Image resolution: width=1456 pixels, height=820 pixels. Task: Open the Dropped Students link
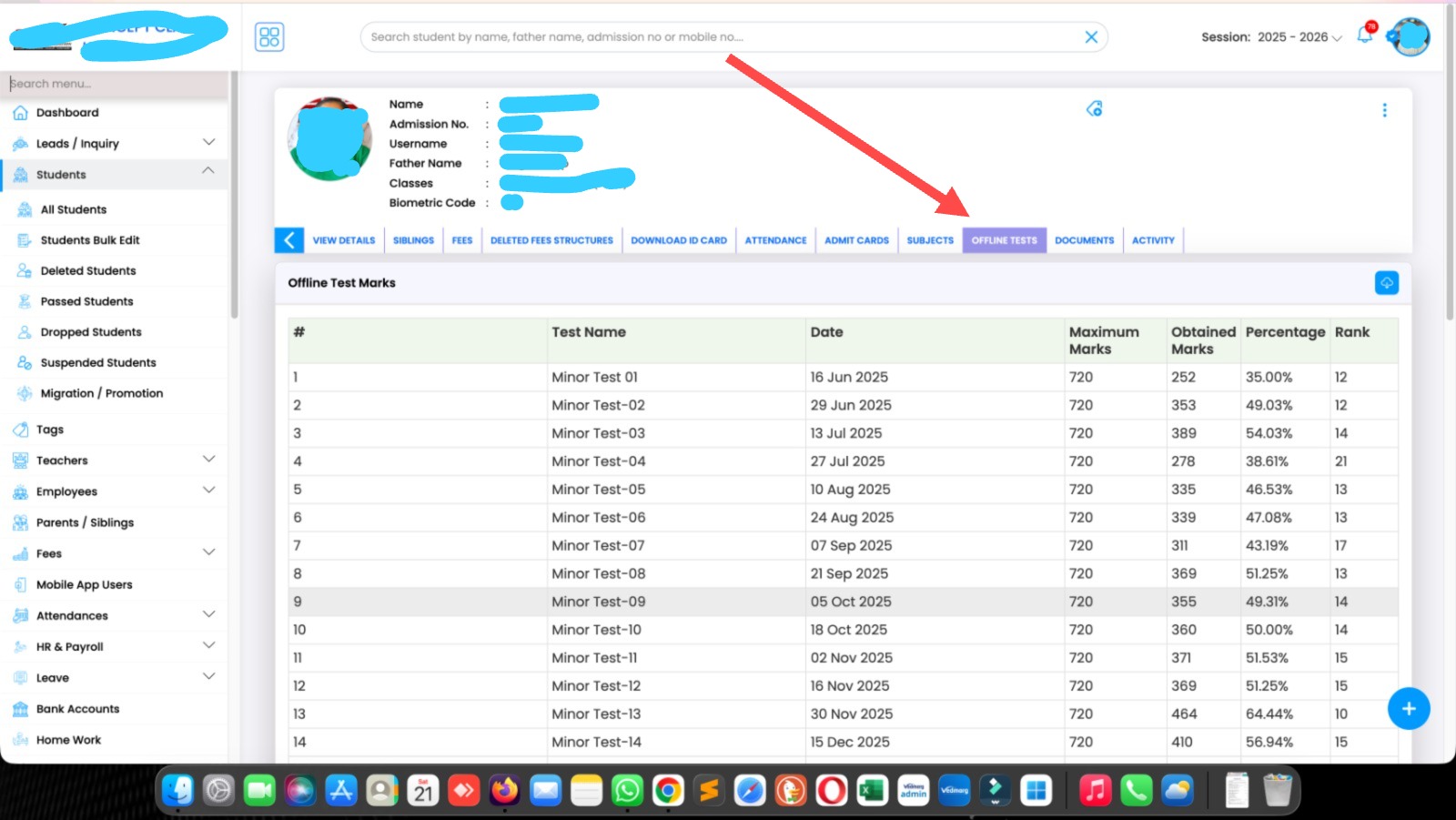tap(91, 332)
